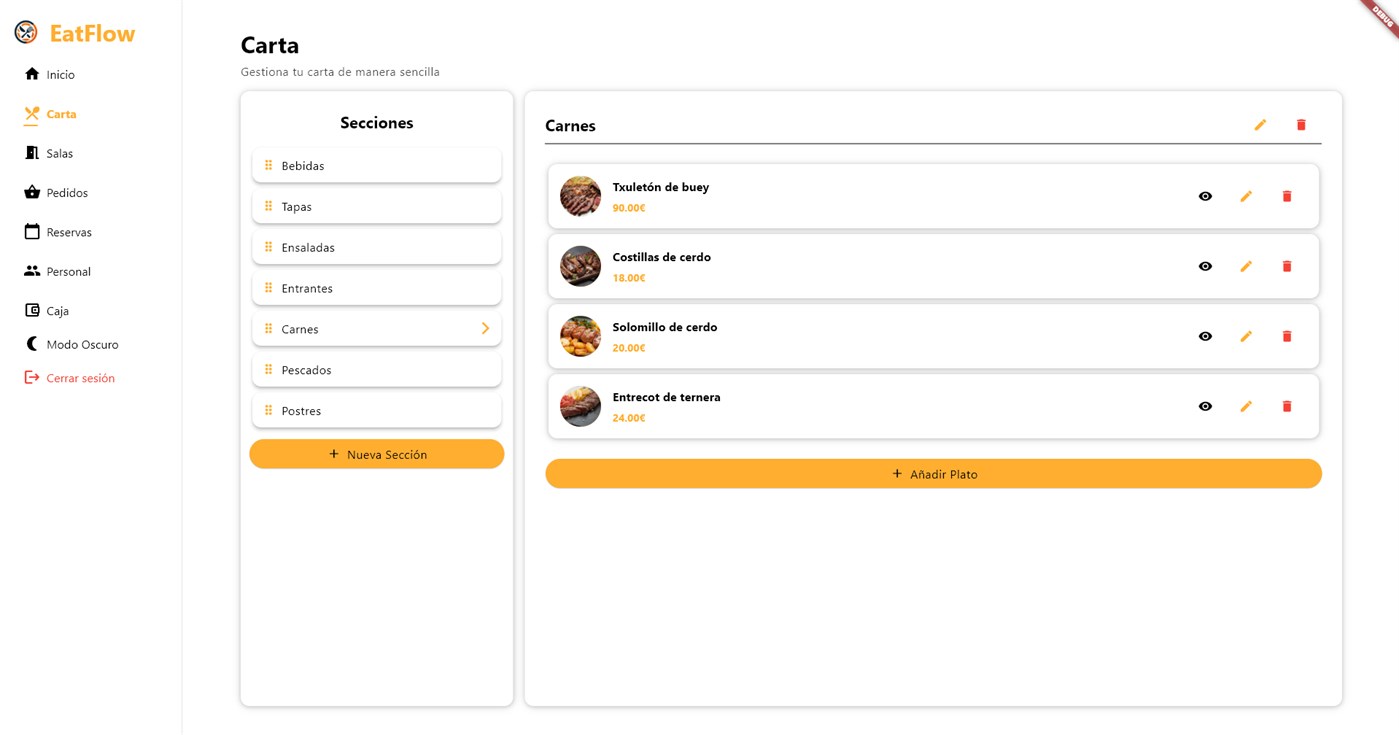This screenshot has height=735, width=1399.
Task: Open Caja in the sidebar
Action: (46, 311)
